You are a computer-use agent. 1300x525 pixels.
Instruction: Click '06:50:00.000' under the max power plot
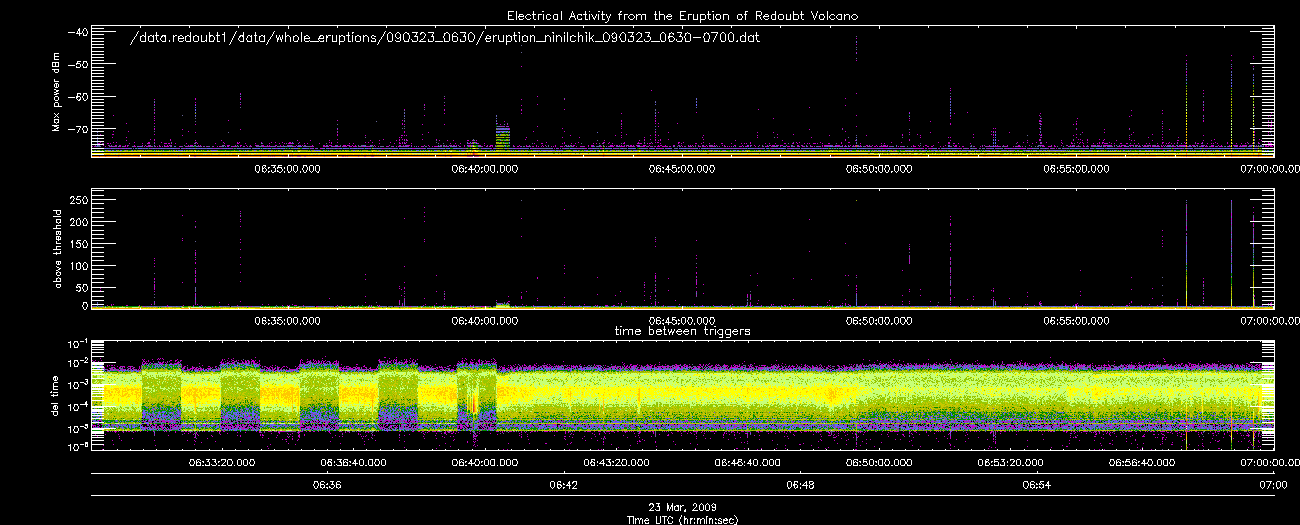878,170
